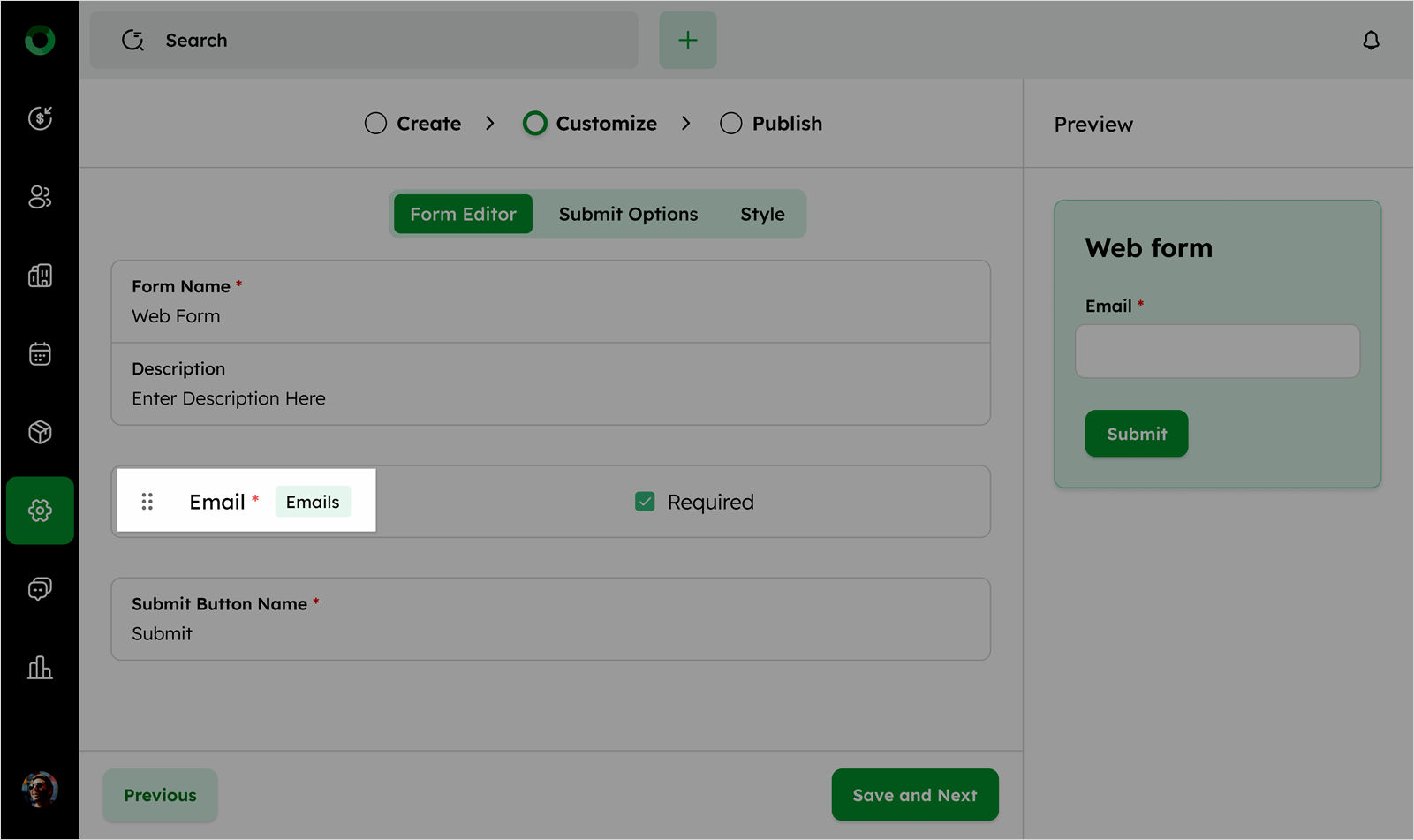Click the chevron after Create step
Viewport: 1414px width, 840px height.
click(490, 124)
